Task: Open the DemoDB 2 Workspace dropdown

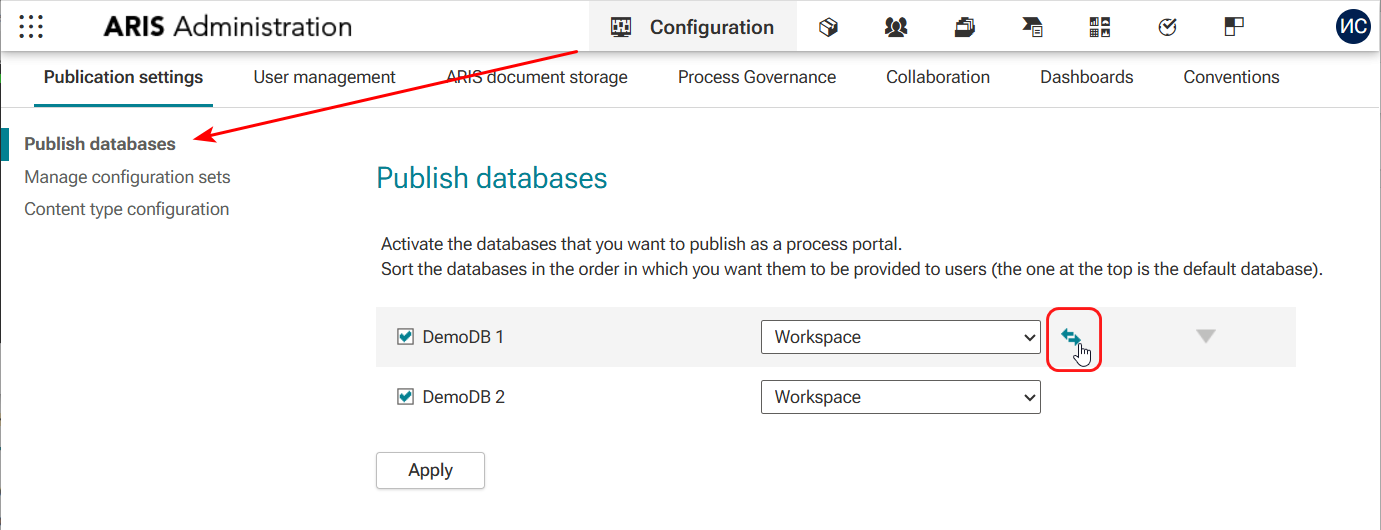Action: pyautogui.click(x=901, y=397)
